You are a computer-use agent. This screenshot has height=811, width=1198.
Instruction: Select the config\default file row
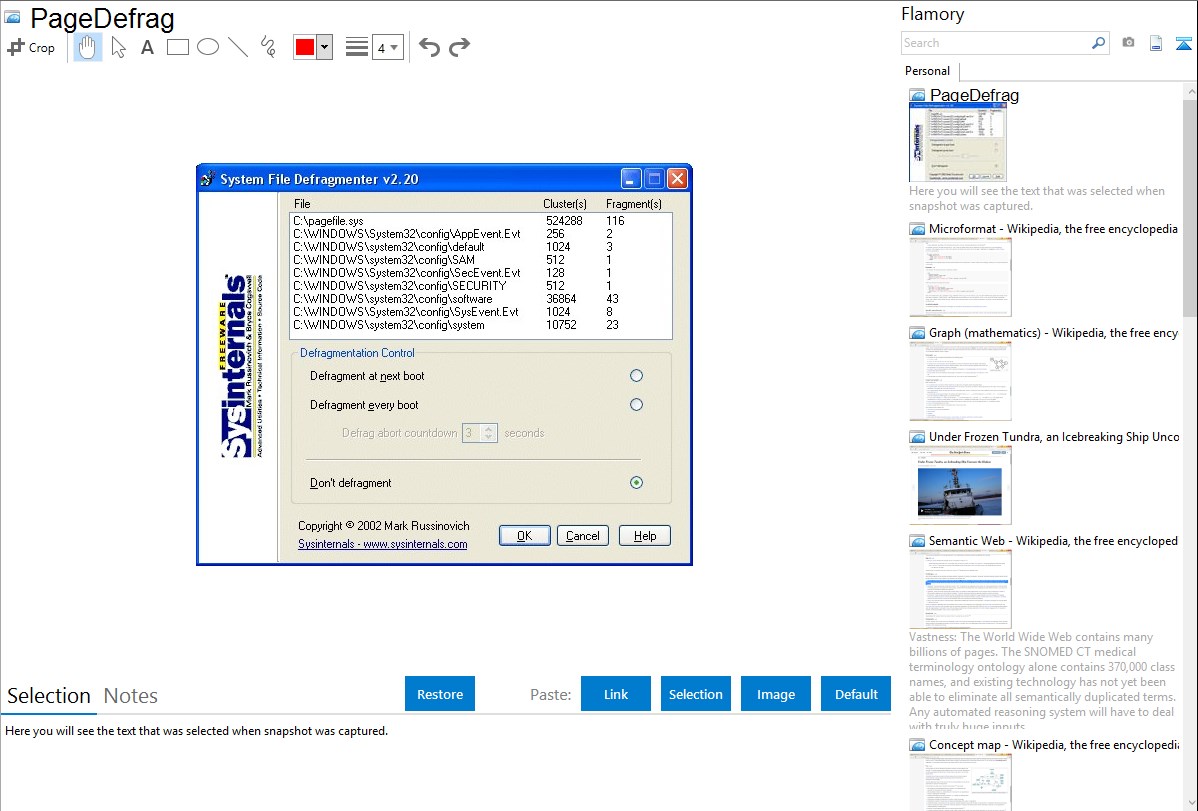click(x=481, y=247)
